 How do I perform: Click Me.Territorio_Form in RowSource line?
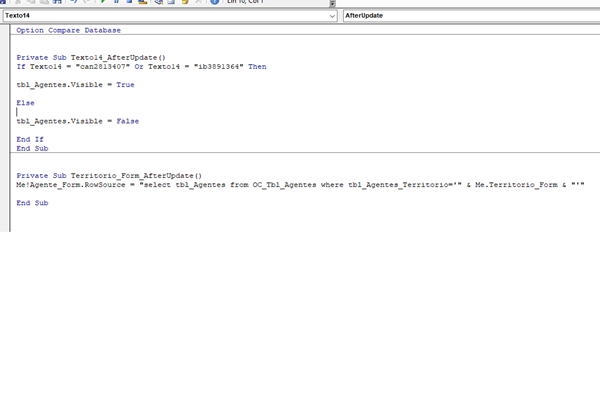click(x=516, y=185)
